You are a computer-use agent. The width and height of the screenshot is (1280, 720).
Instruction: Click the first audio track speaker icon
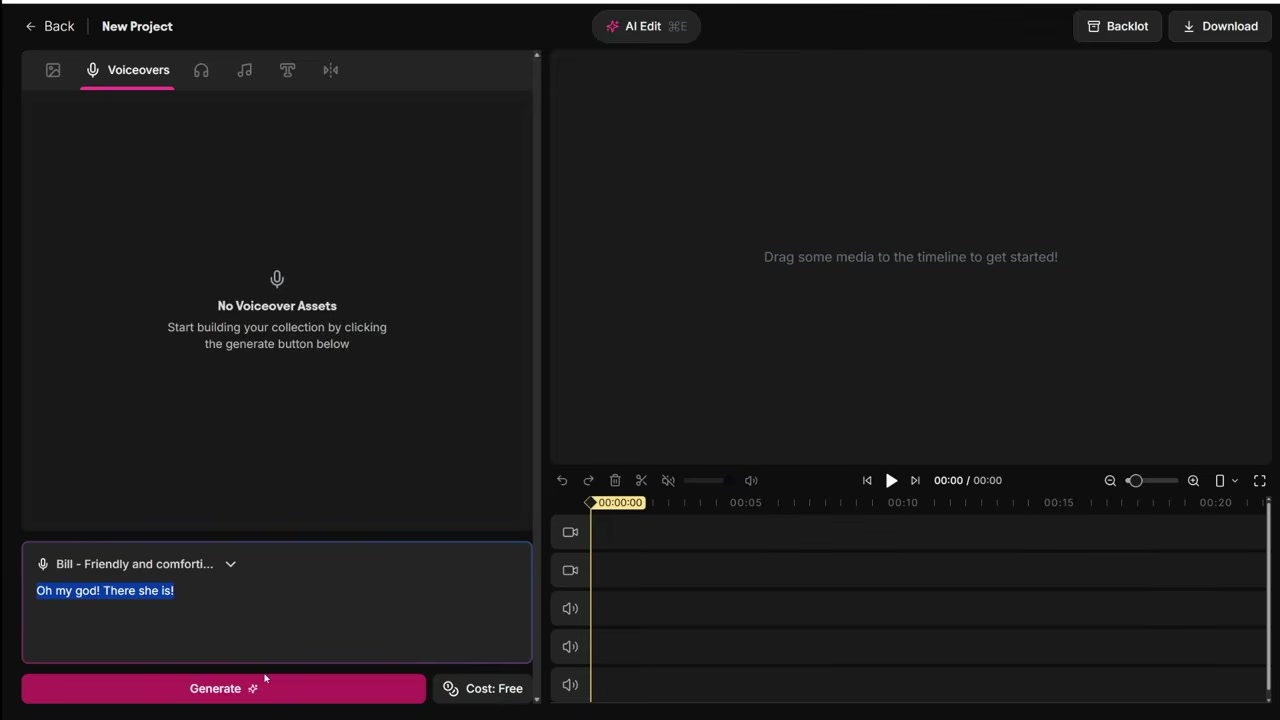tap(570, 608)
